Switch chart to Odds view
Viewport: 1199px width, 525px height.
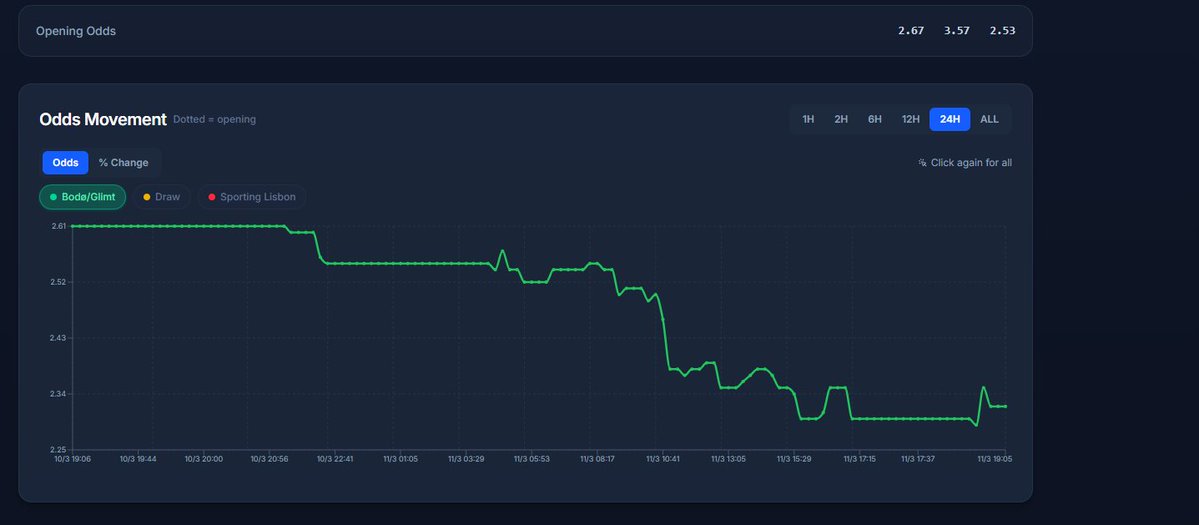coord(66,163)
